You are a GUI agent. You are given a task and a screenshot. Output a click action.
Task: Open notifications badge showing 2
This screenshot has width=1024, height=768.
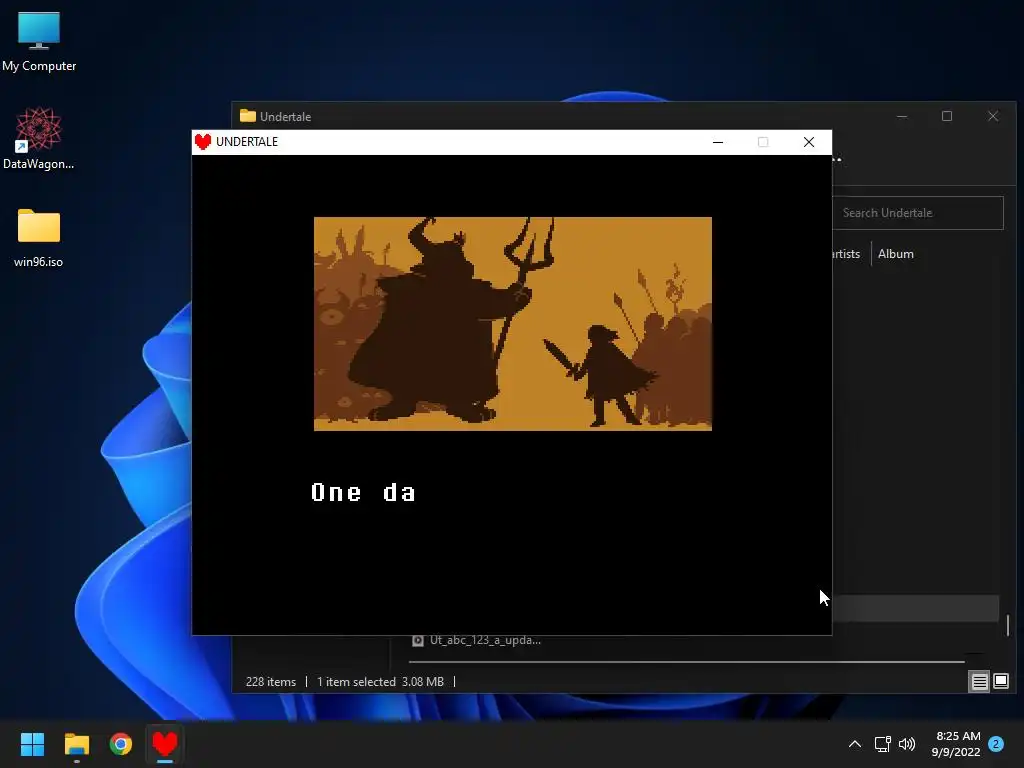tap(996, 744)
